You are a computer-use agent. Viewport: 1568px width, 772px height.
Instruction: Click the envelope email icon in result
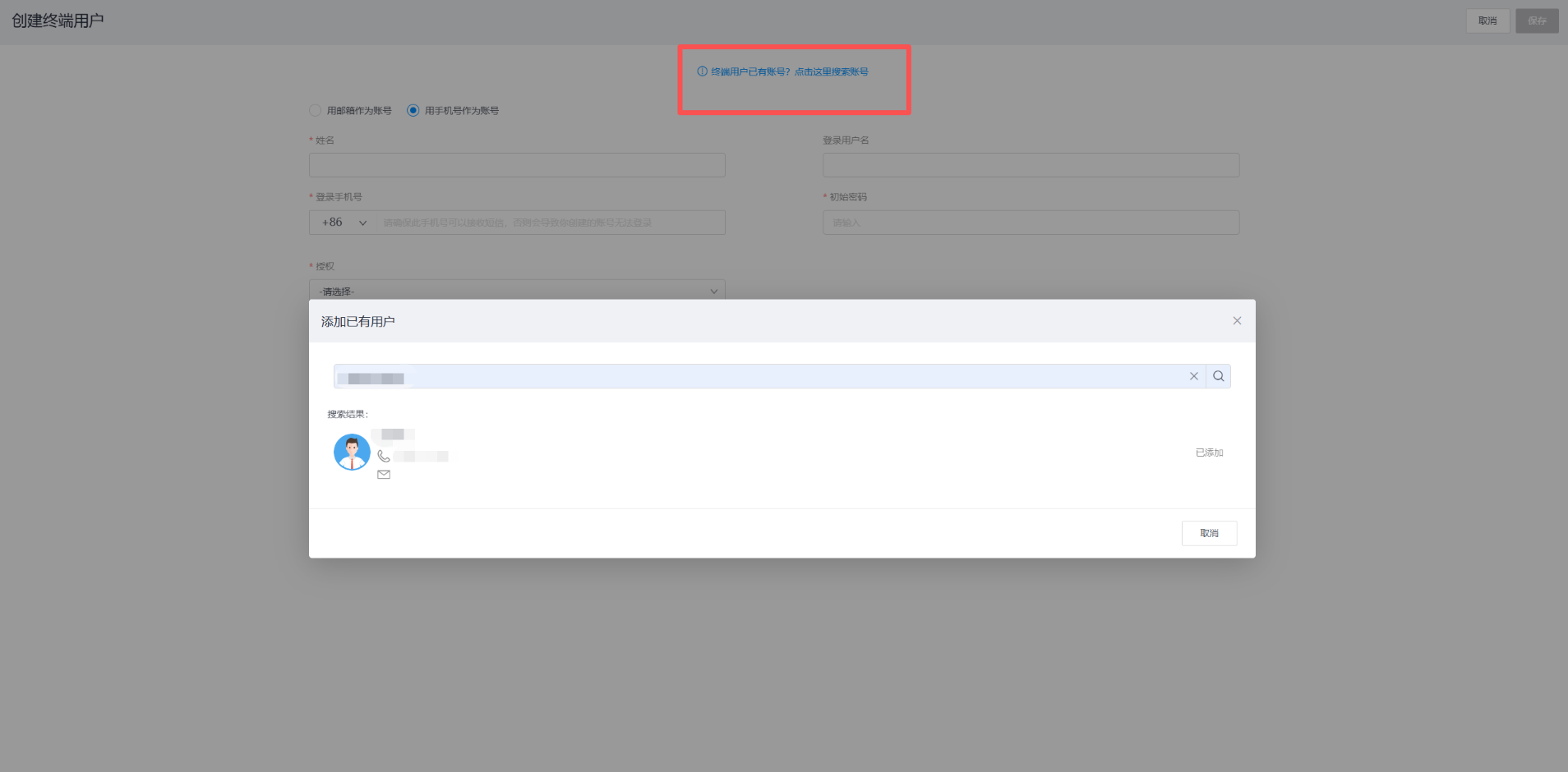pos(384,475)
